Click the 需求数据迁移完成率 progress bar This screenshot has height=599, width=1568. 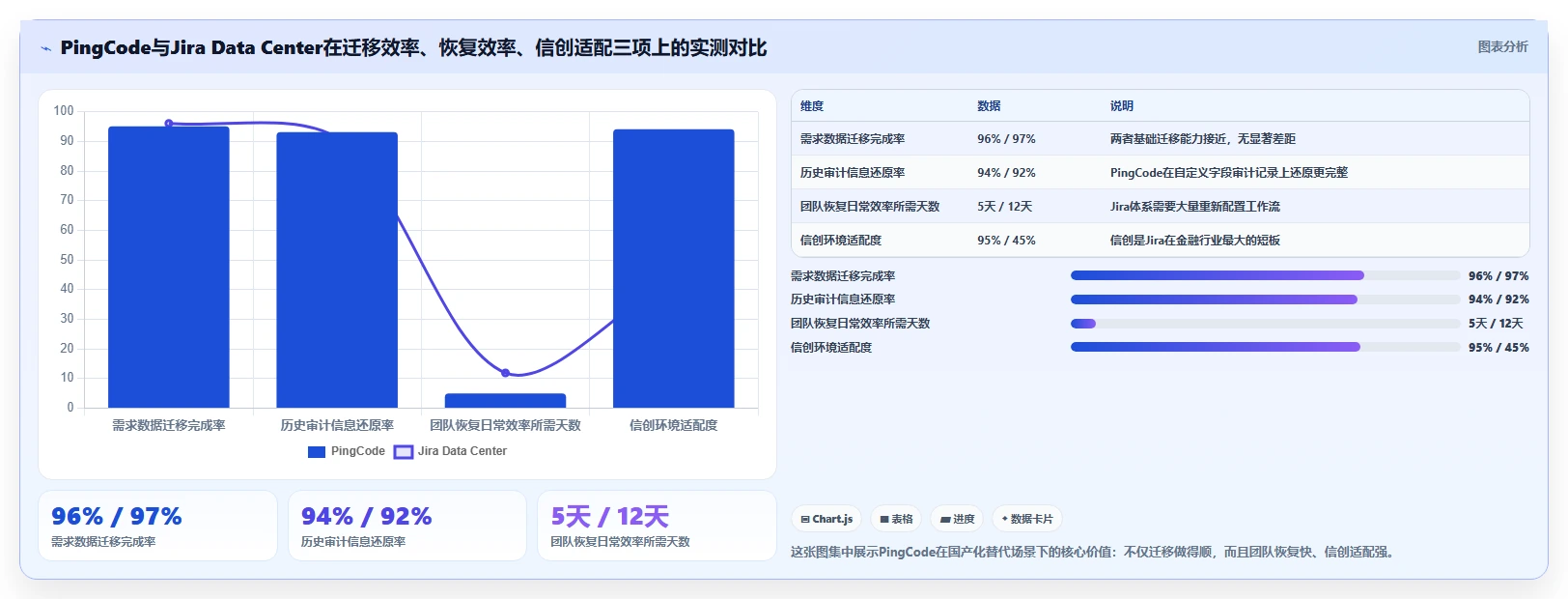1265,275
